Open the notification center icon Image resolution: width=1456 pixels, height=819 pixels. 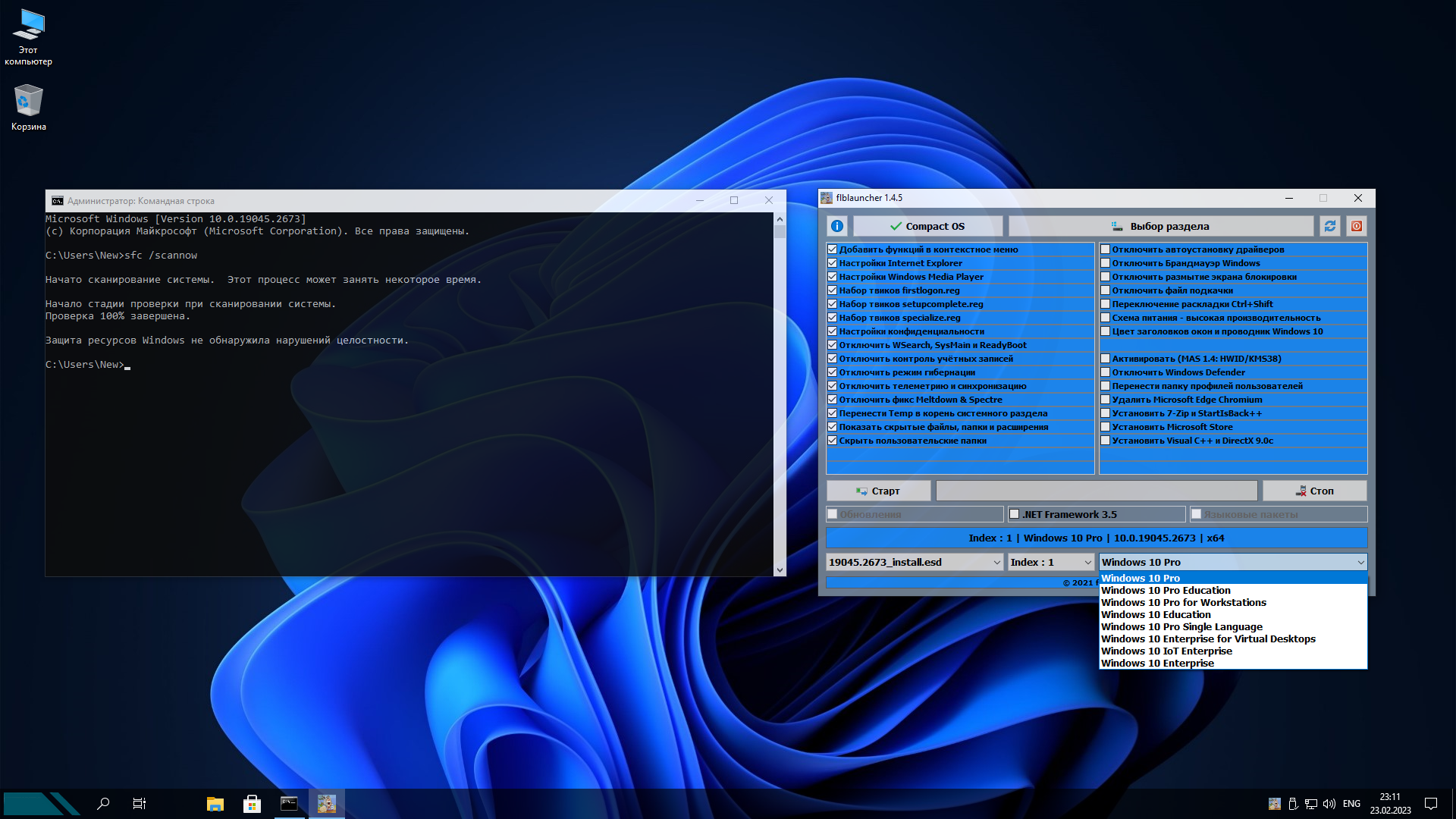[1431, 804]
